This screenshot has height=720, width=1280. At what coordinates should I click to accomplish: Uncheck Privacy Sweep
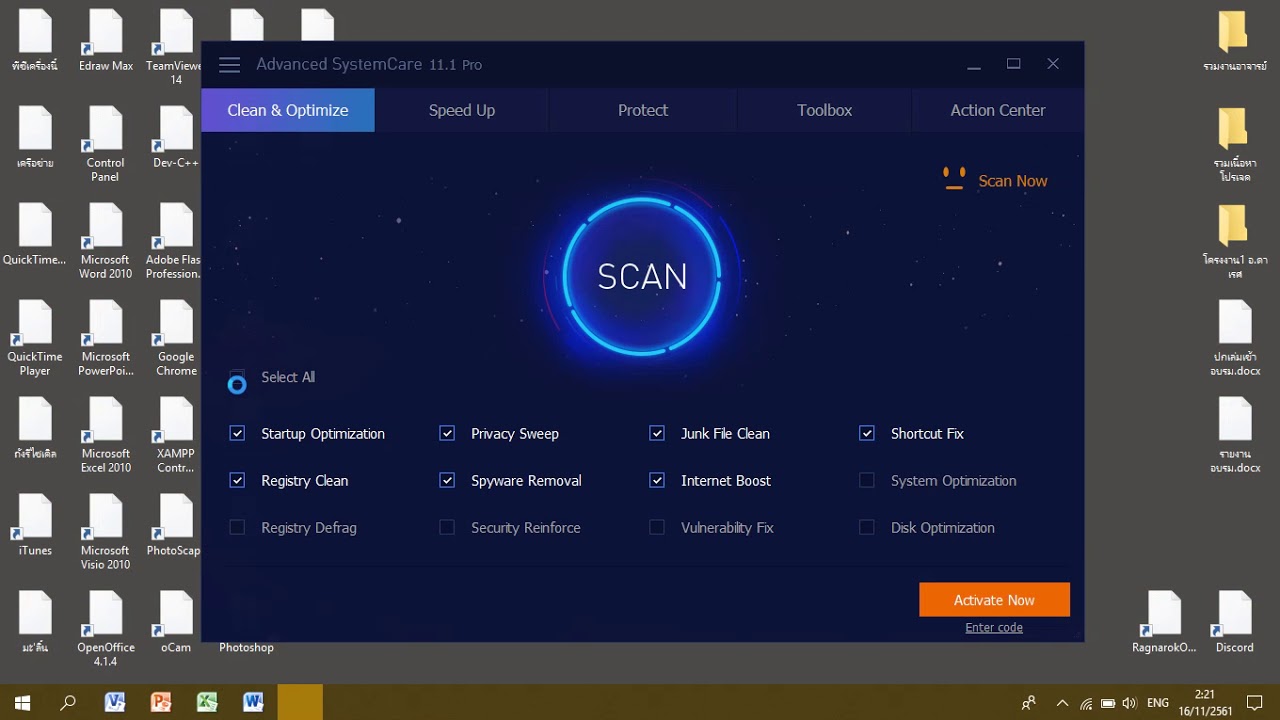447,433
